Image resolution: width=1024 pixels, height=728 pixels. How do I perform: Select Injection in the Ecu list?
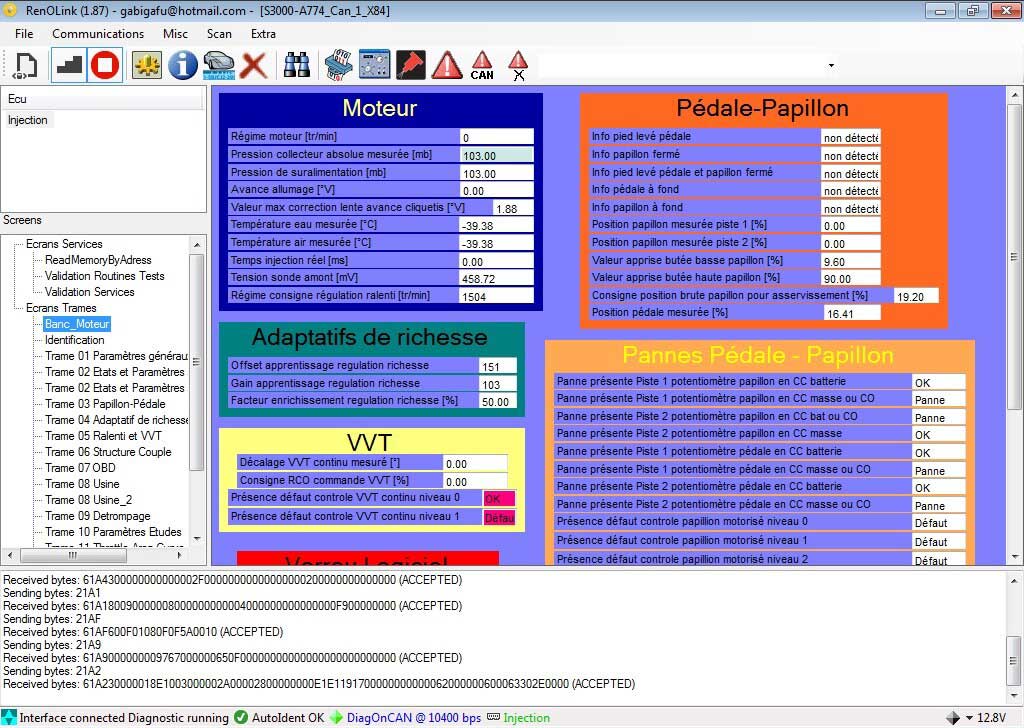pyautogui.click(x=27, y=120)
